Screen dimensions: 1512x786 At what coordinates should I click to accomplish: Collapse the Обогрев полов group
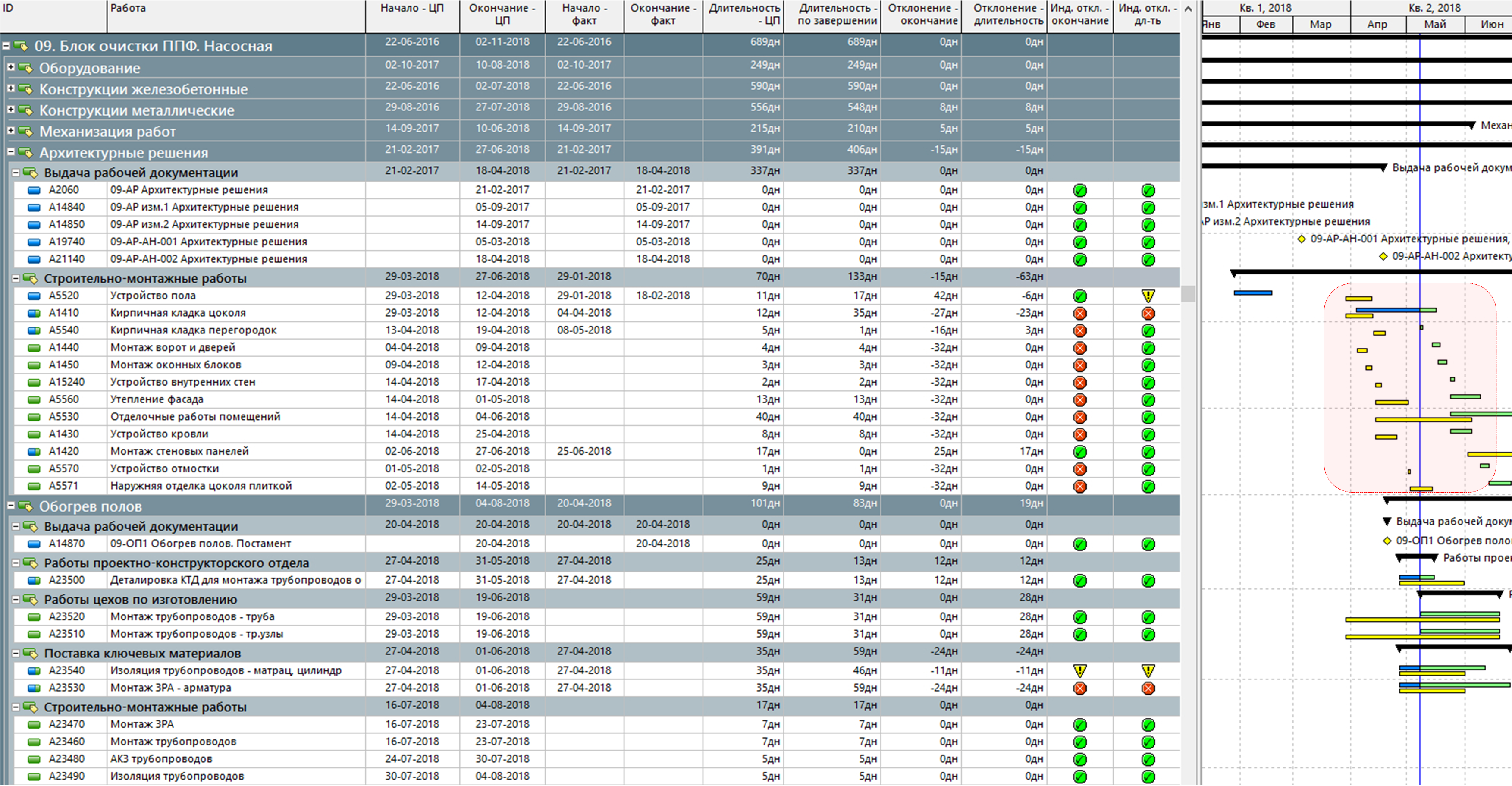coord(10,506)
